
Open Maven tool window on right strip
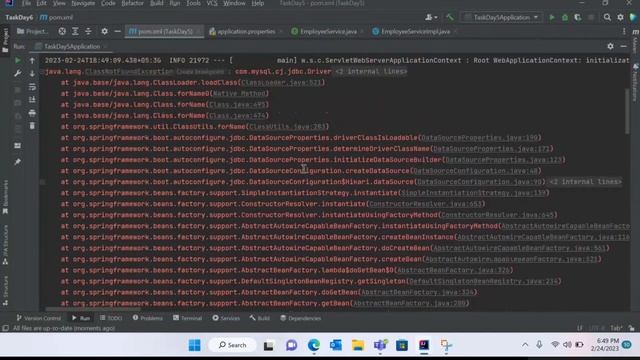tap(636, 41)
